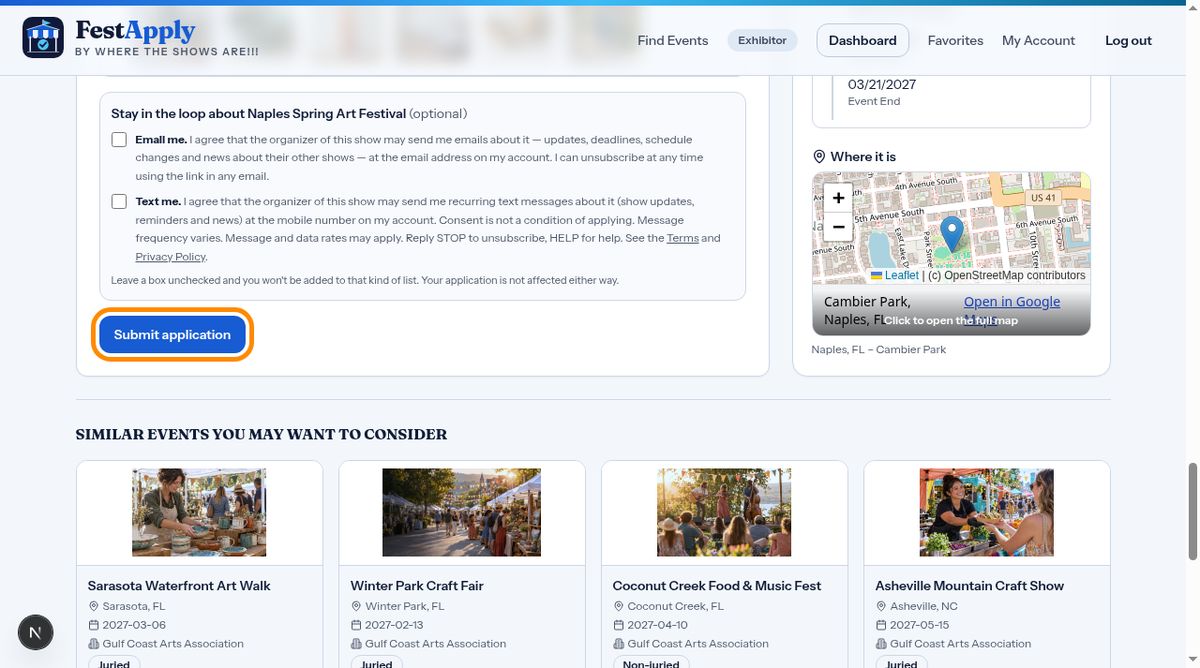Open the Winter Park Craft Fair photo
Image resolution: width=1200 pixels, height=668 pixels.
click(462, 513)
